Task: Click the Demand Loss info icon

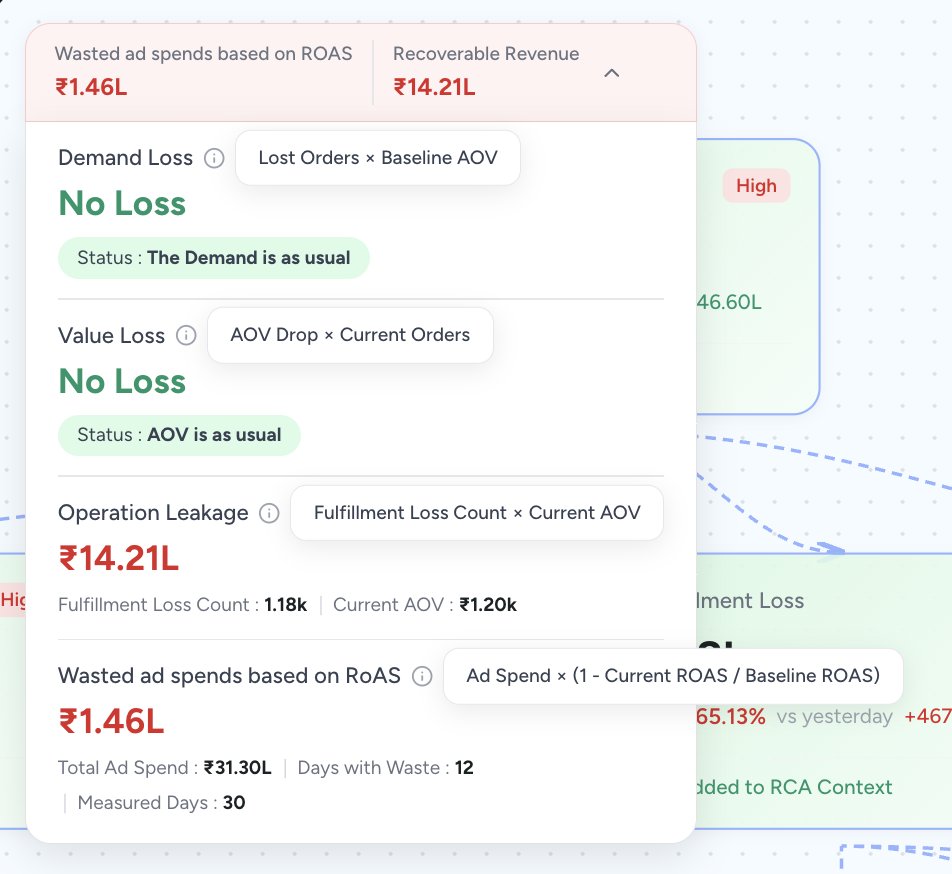Action: tap(214, 158)
